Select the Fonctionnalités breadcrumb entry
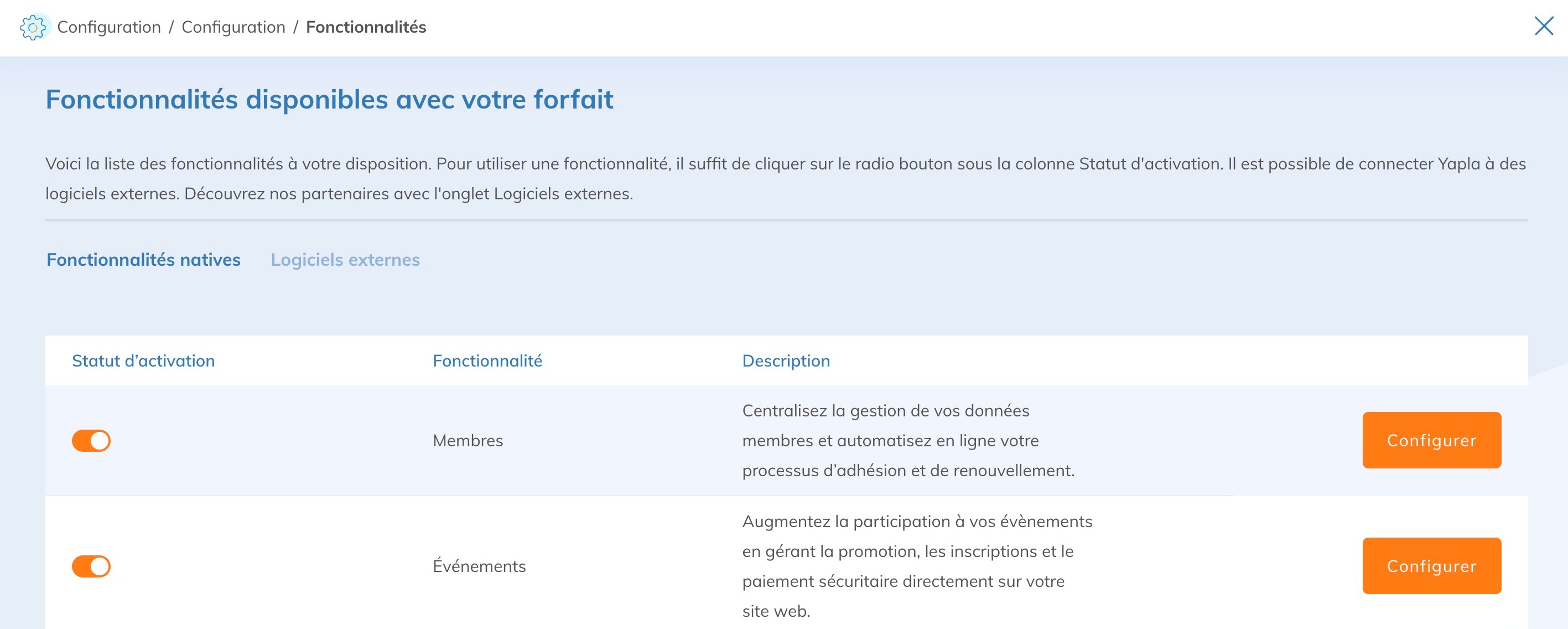The width and height of the screenshot is (1568, 629). tap(365, 27)
